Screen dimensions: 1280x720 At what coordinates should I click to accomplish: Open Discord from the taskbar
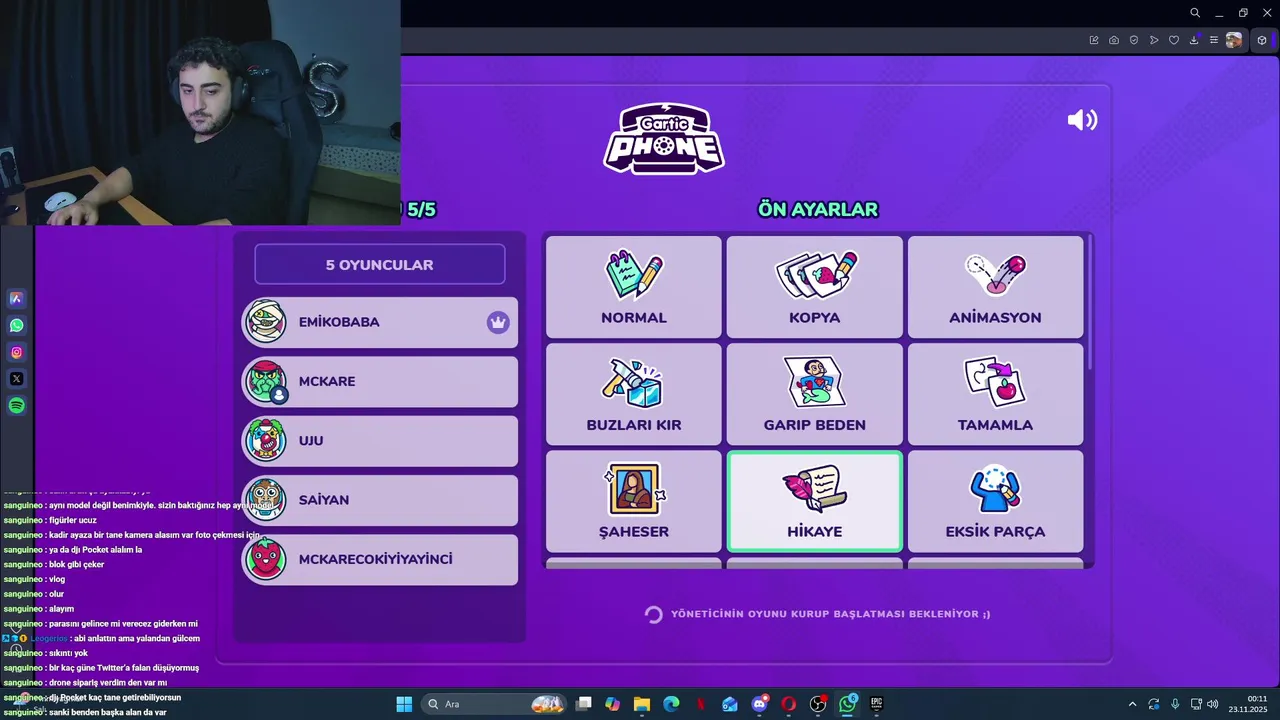[760, 704]
